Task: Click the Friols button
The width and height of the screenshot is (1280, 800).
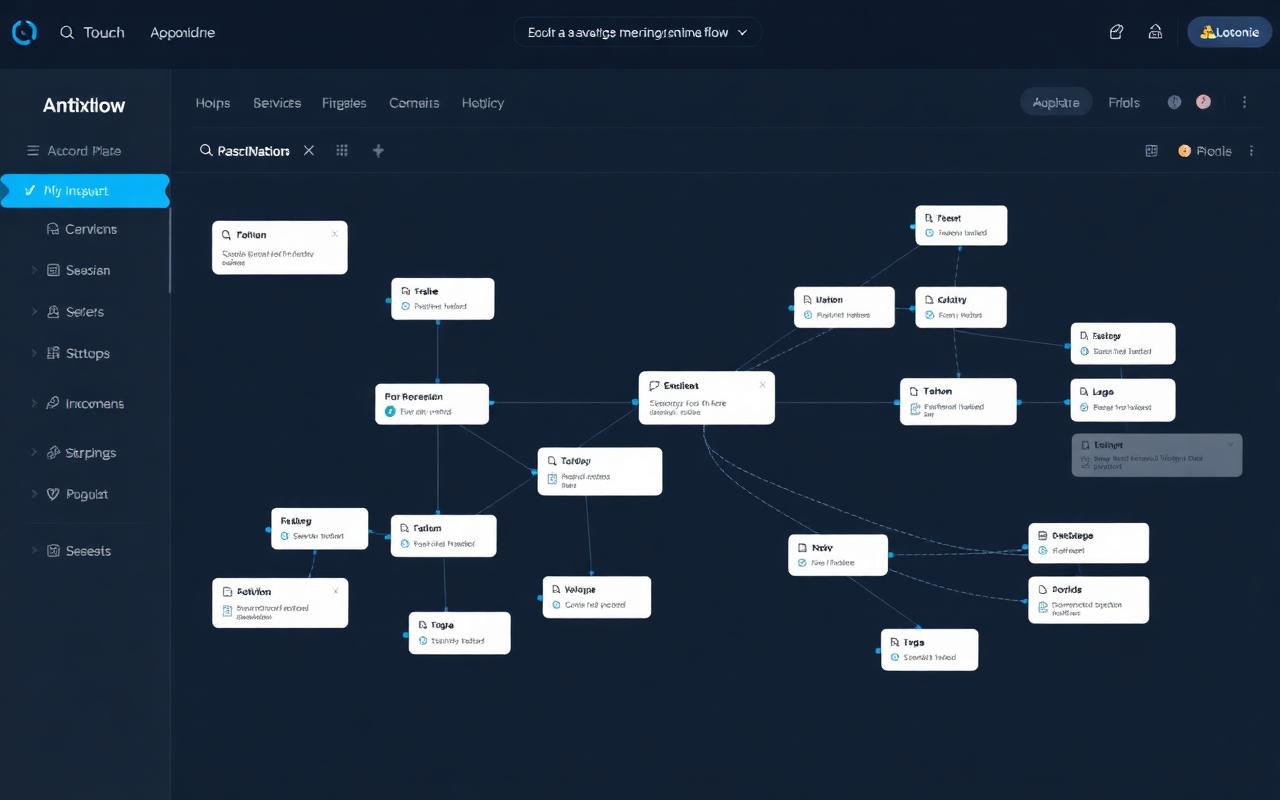Action: click(x=1124, y=102)
